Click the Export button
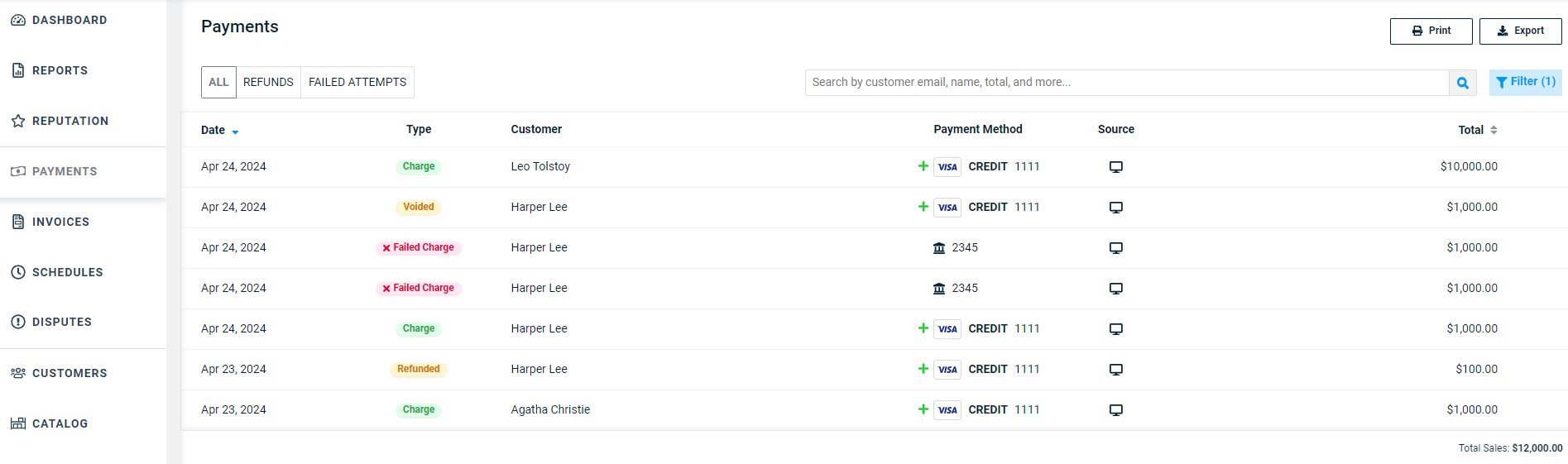1568x464 pixels. click(1521, 31)
